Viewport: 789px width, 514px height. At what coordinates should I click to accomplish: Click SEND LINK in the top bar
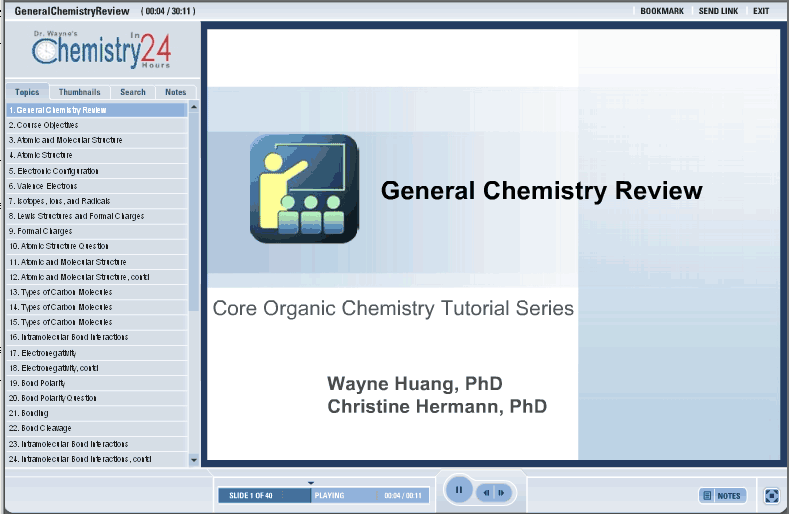point(718,11)
